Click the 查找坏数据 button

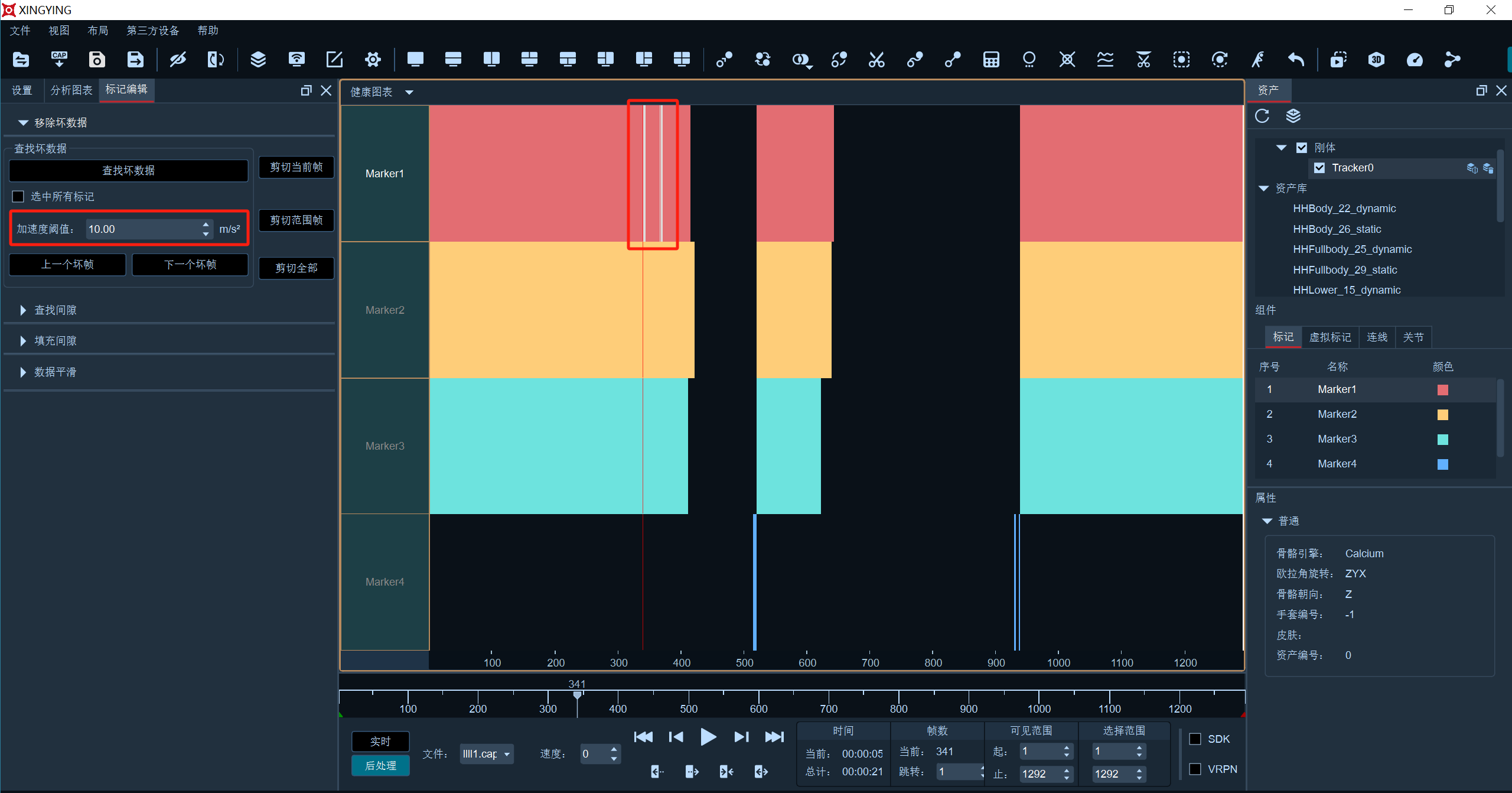[129, 171]
